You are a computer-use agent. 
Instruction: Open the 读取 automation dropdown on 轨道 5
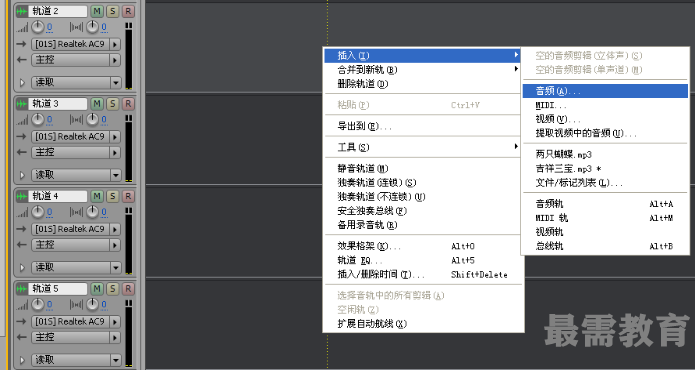click(x=76, y=360)
